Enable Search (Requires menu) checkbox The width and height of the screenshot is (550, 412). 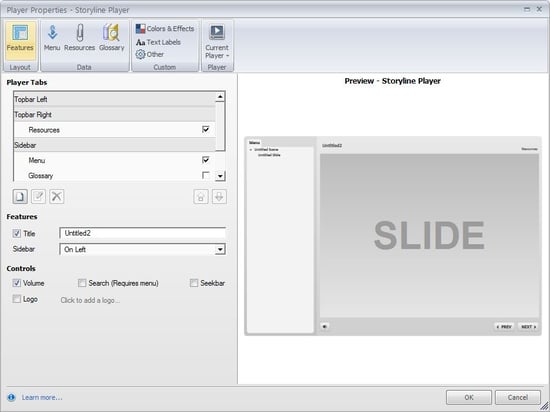click(82, 283)
